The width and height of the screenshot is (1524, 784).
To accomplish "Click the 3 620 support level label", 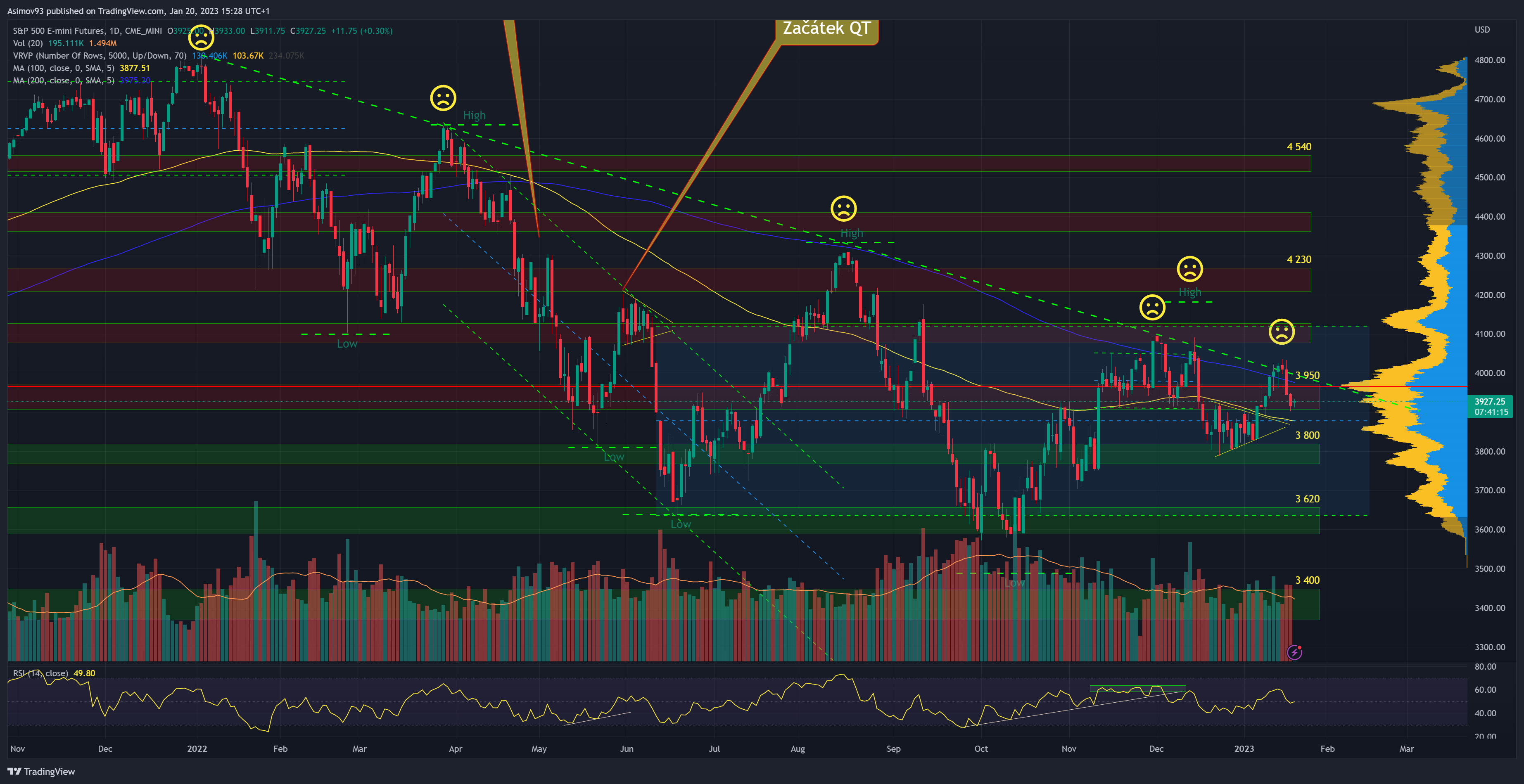I will 1307,498.
